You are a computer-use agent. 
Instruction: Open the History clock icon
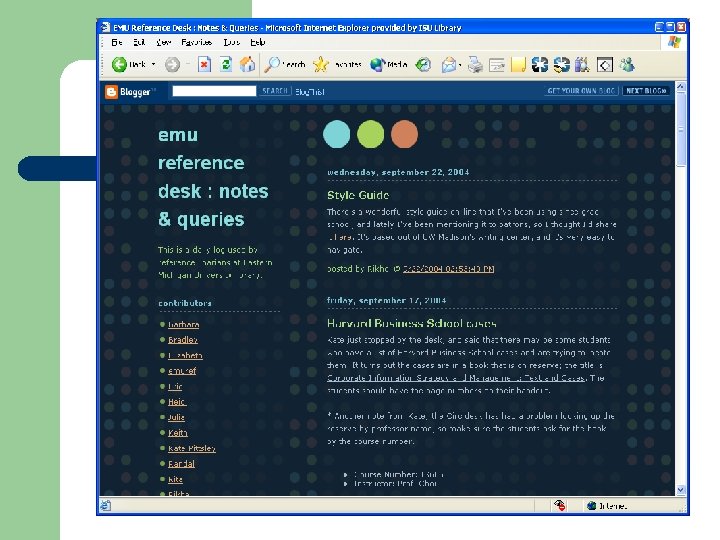423,65
